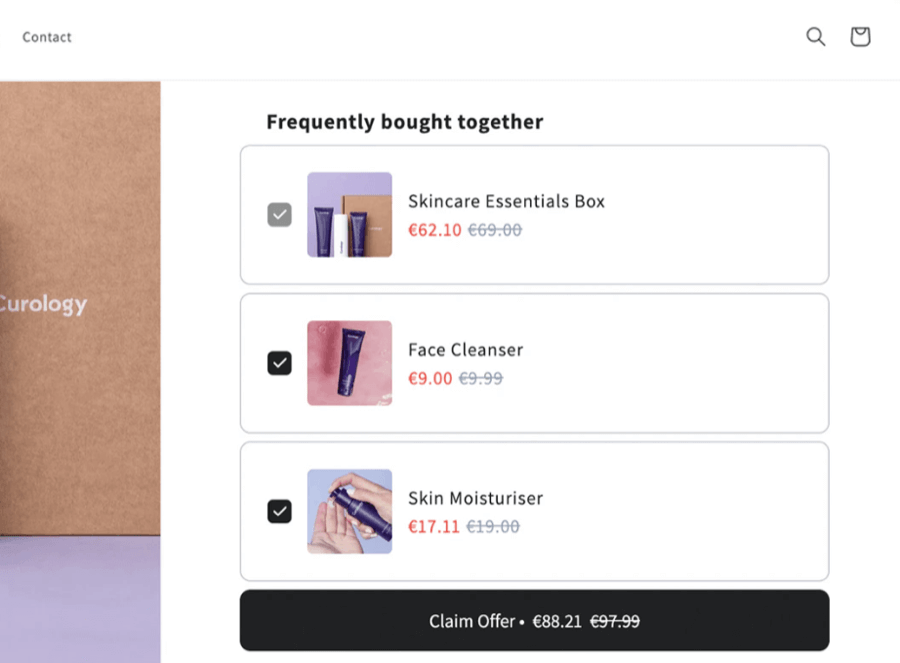Open the Contact menu item
This screenshot has width=900, height=663.
pyautogui.click(x=46, y=37)
